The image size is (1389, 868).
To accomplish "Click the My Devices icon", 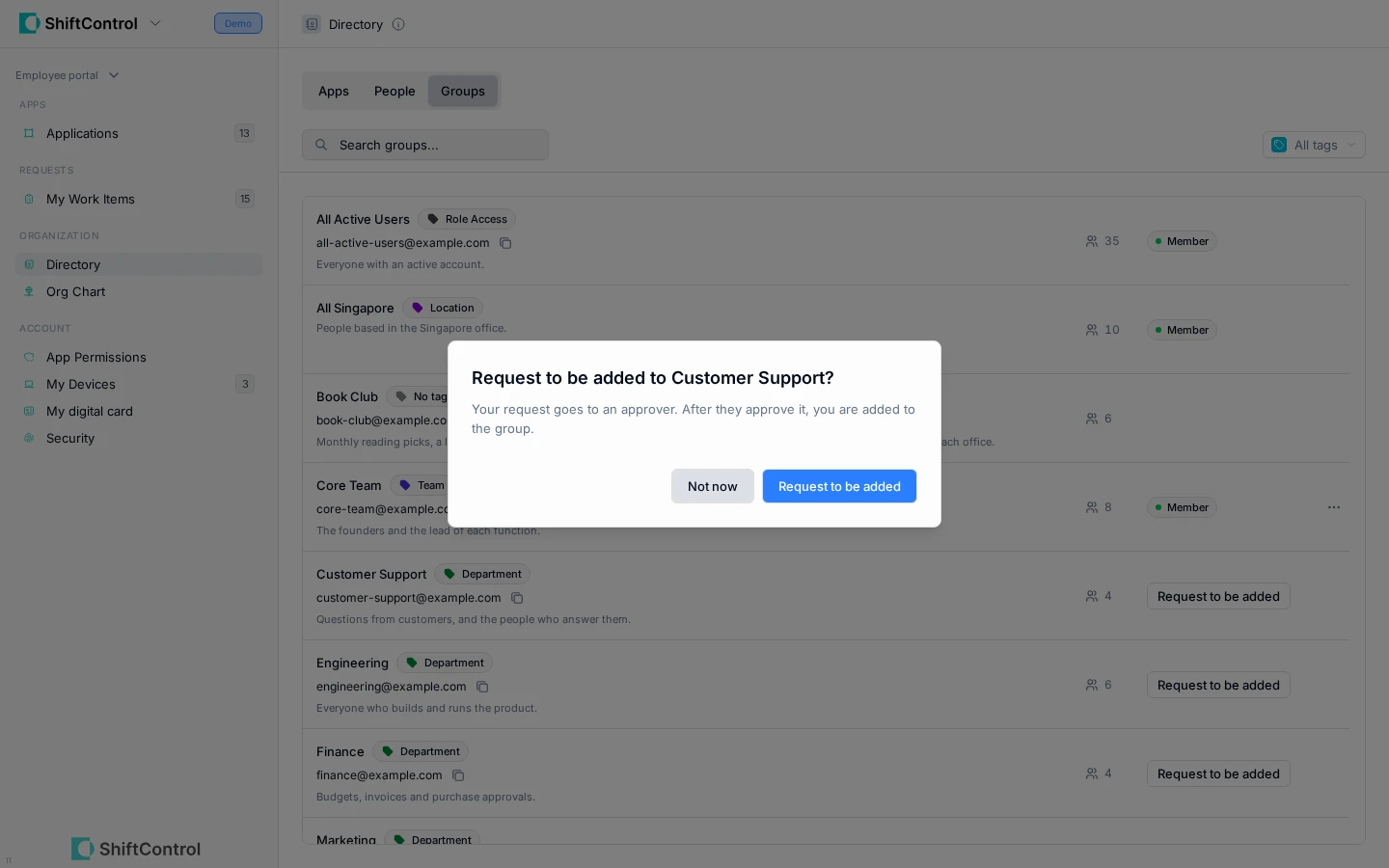I will [x=29, y=384].
